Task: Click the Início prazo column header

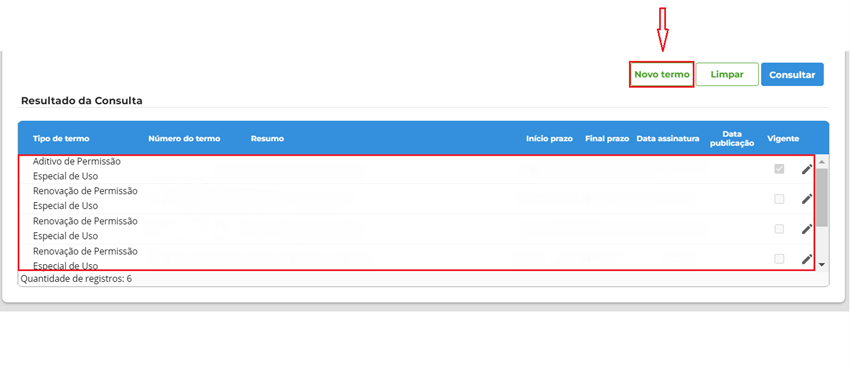Action: [549, 139]
